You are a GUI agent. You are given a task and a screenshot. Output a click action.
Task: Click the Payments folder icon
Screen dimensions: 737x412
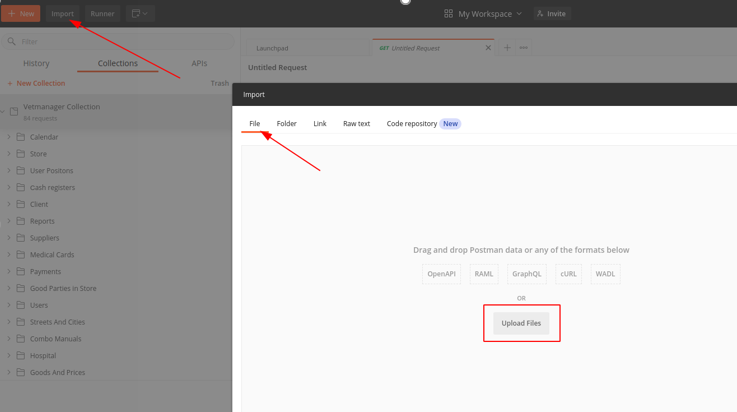coord(21,271)
